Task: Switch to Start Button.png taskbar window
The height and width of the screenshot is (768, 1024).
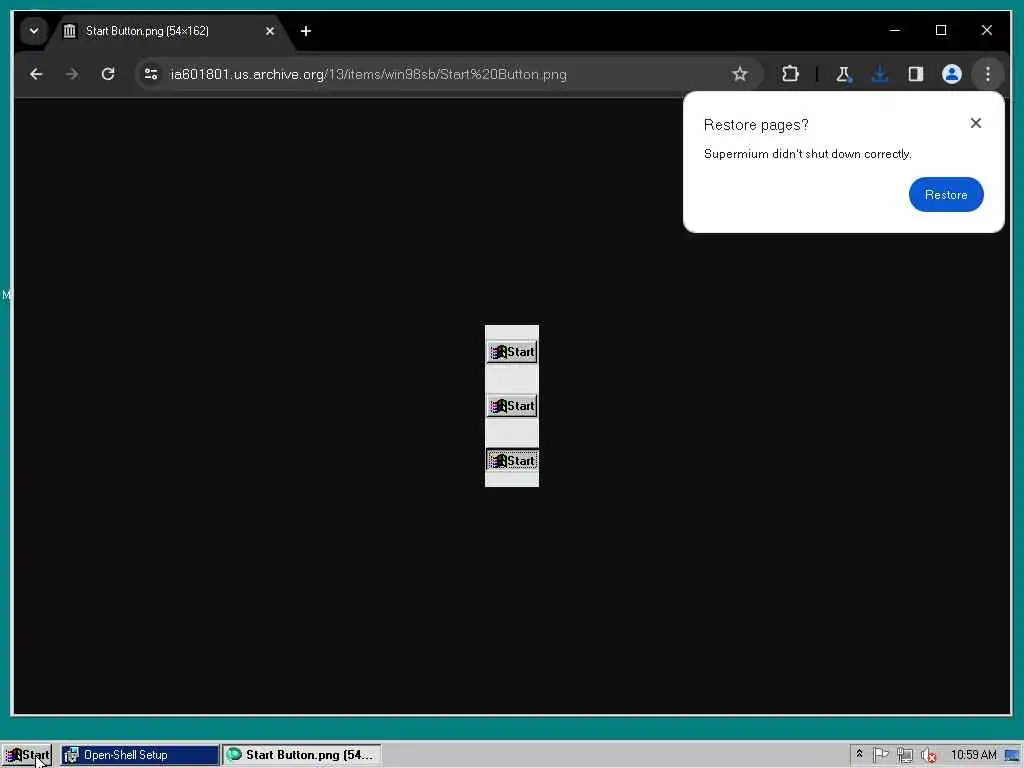Action: [301, 755]
